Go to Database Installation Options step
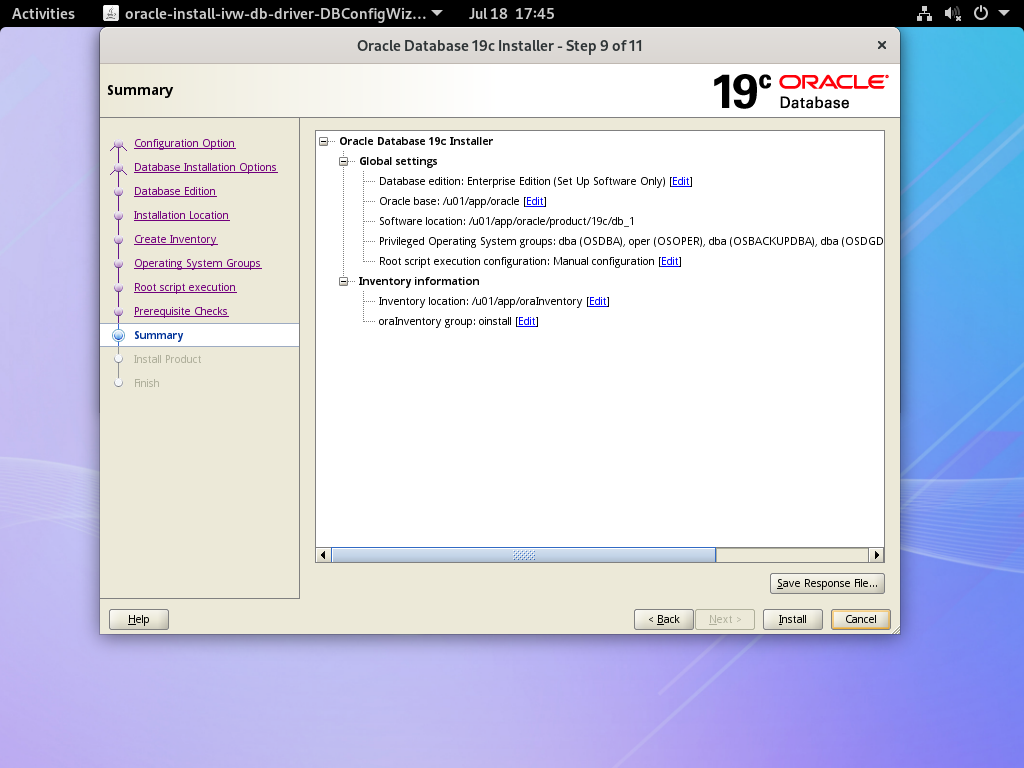Viewport: 1024px width, 768px height. [x=205, y=167]
